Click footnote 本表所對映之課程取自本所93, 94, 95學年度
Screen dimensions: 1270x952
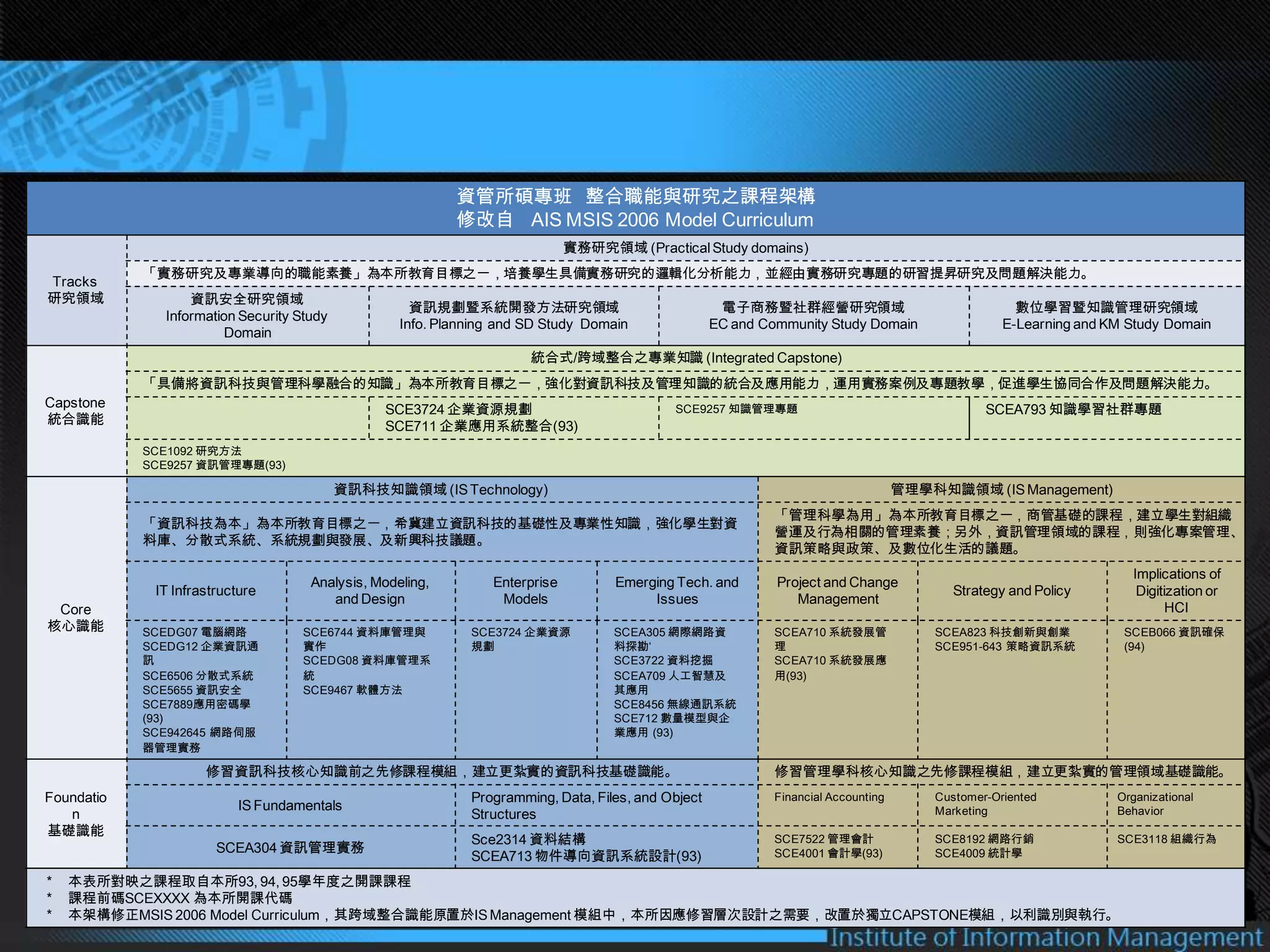pos(239,881)
